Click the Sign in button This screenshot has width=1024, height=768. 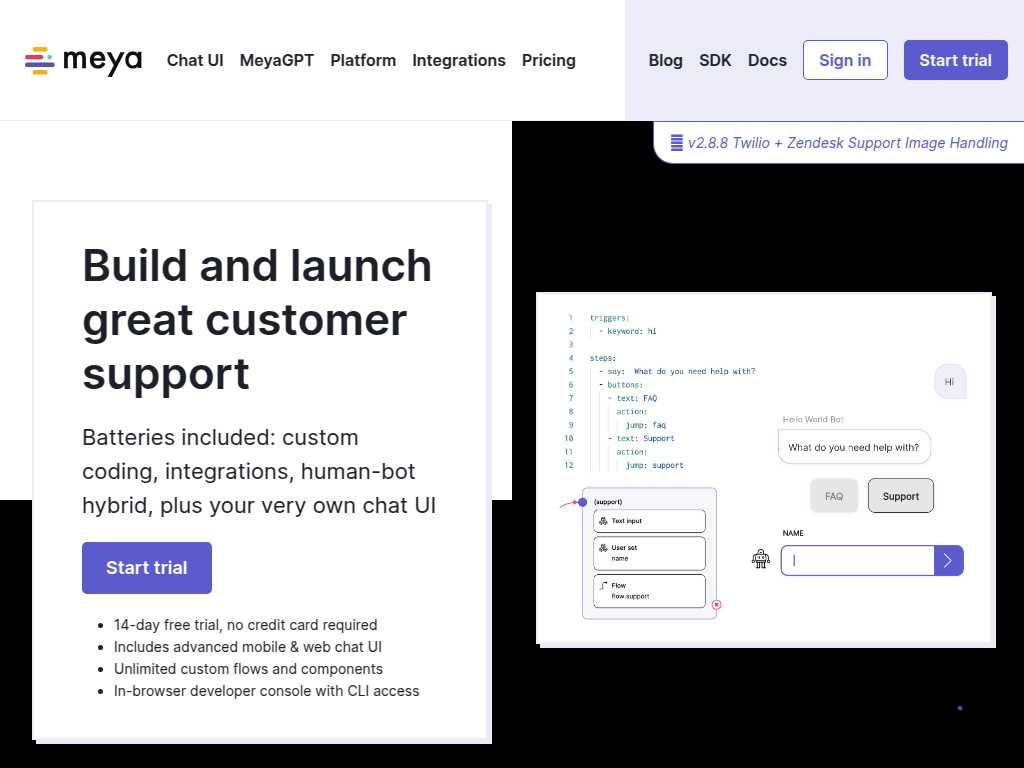click(x=845, y=60)
